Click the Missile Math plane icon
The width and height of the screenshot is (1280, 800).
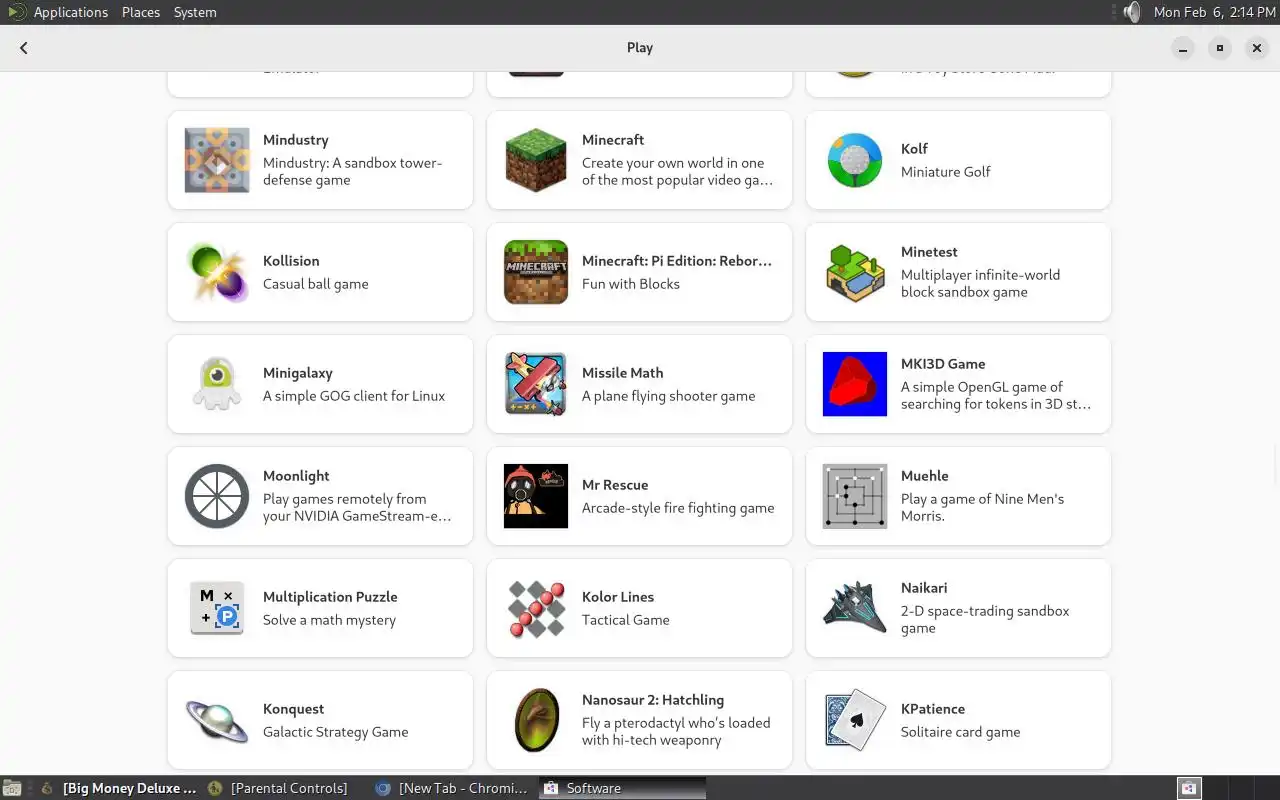coord(536,384)
